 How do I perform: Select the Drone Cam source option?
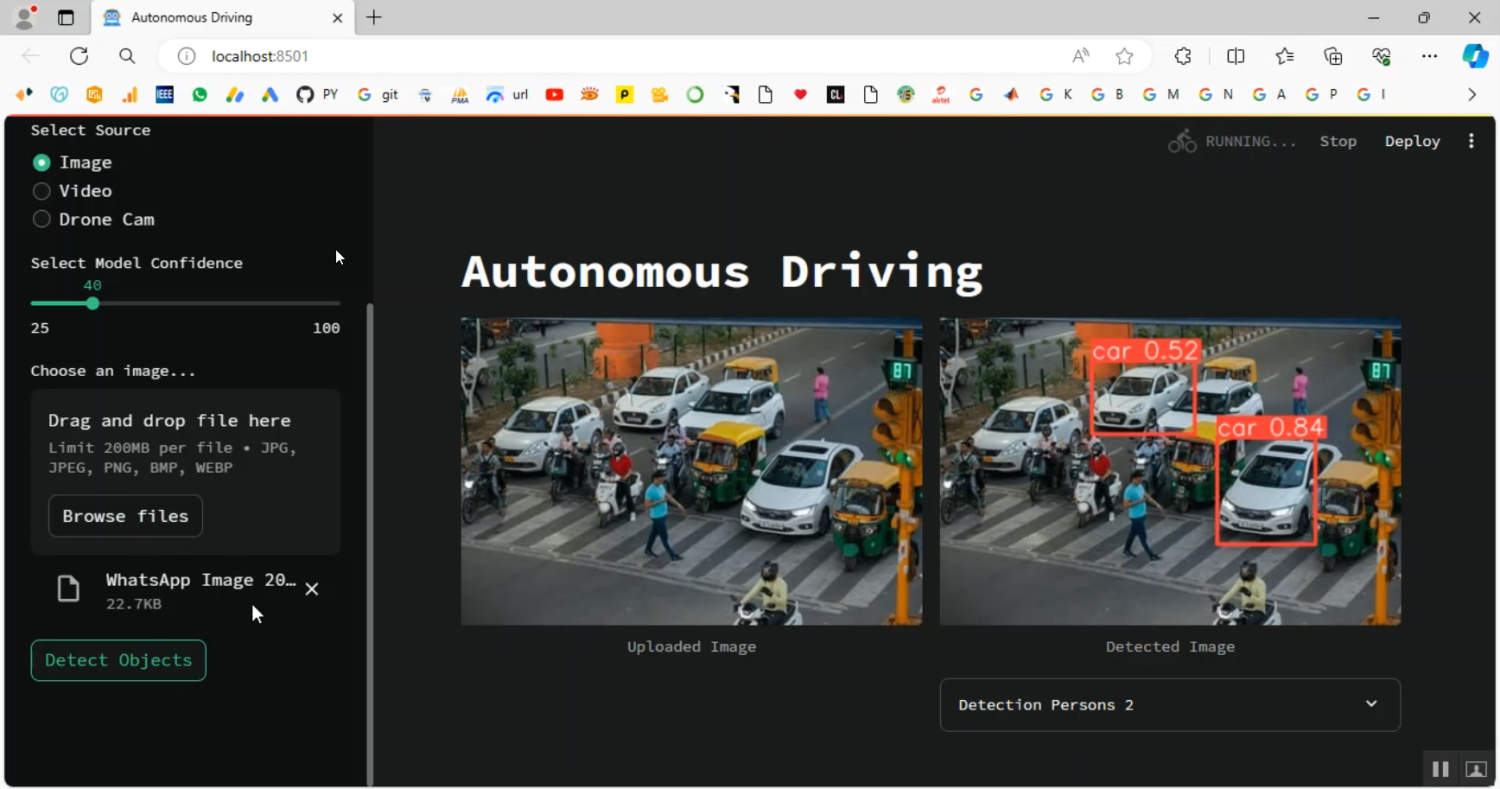click(x=42, y=219)
